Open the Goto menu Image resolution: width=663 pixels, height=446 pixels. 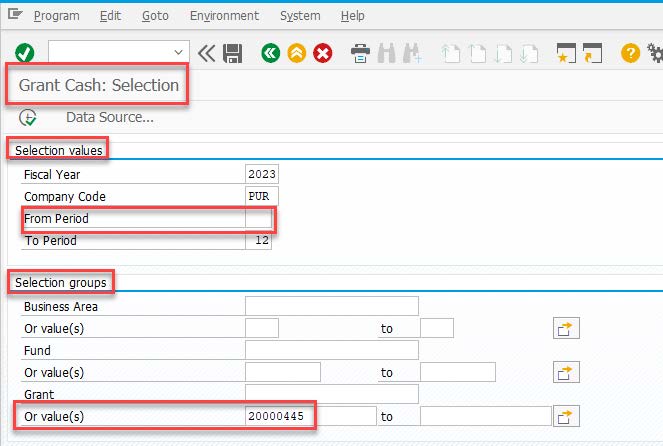point(155,16)
